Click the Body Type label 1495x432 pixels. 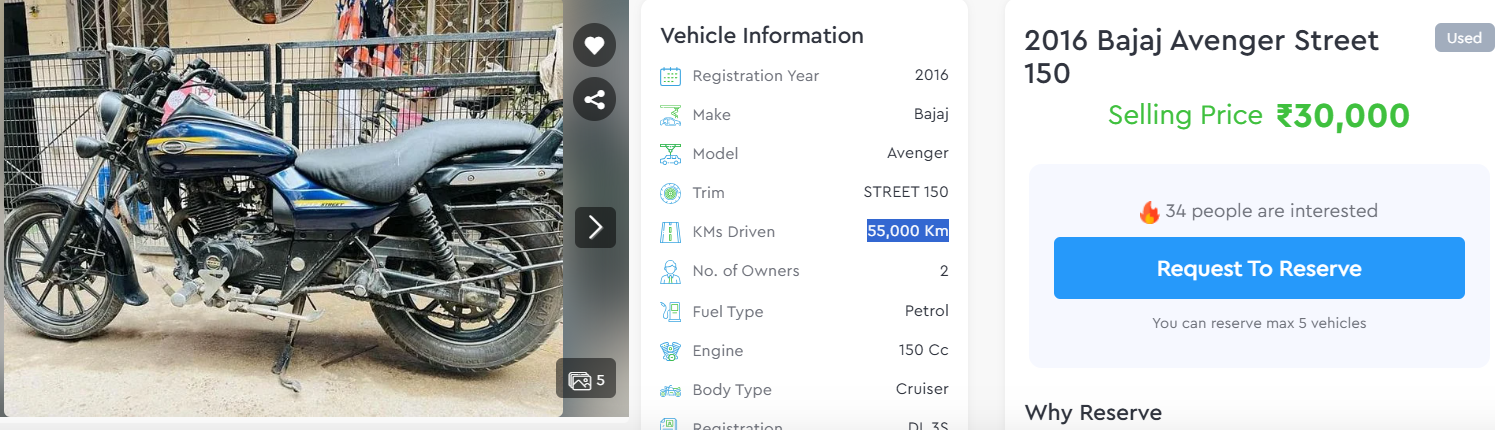tap(732, 390)
